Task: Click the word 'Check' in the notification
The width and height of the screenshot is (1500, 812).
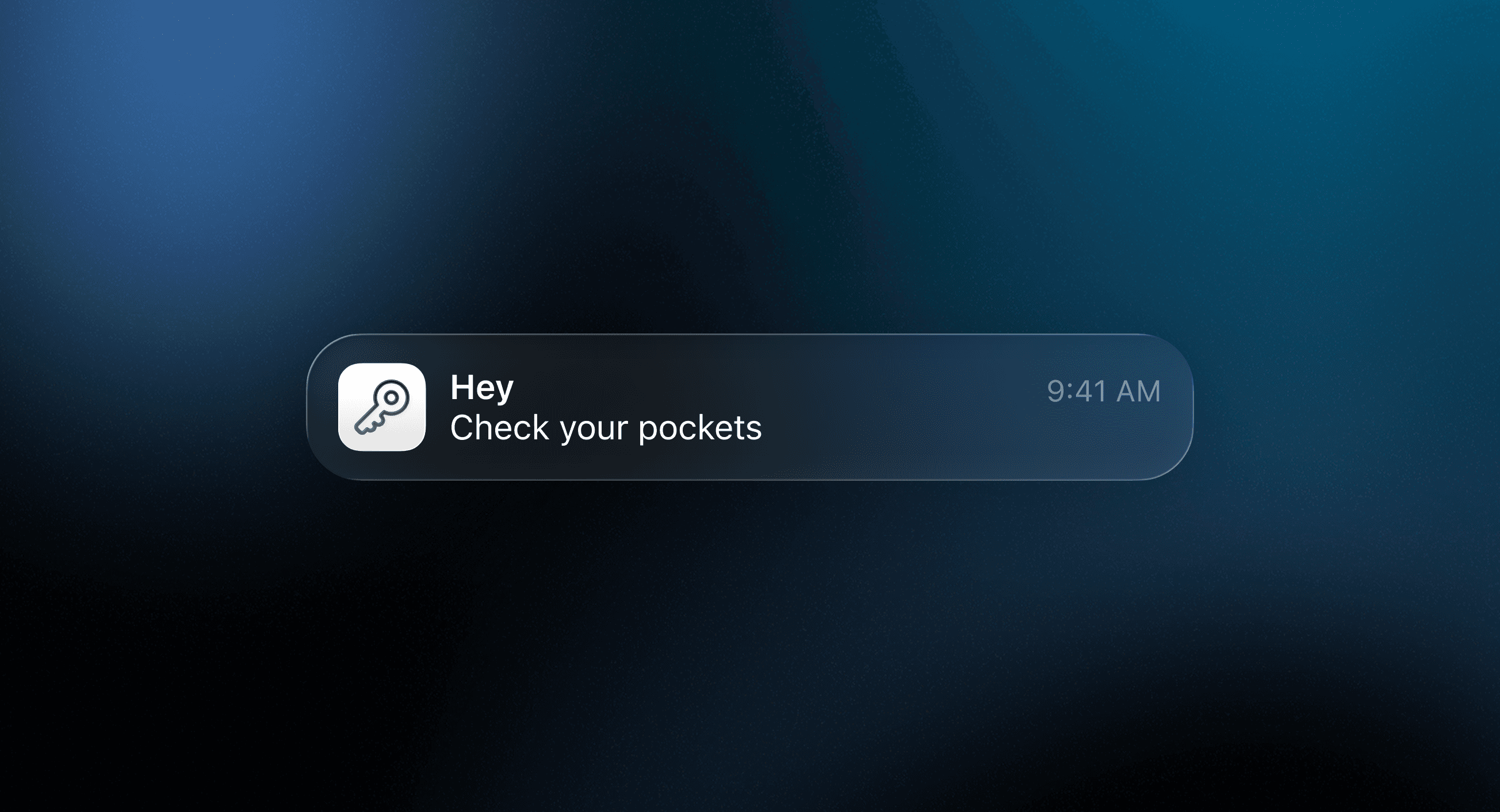Action: [500, 428]
